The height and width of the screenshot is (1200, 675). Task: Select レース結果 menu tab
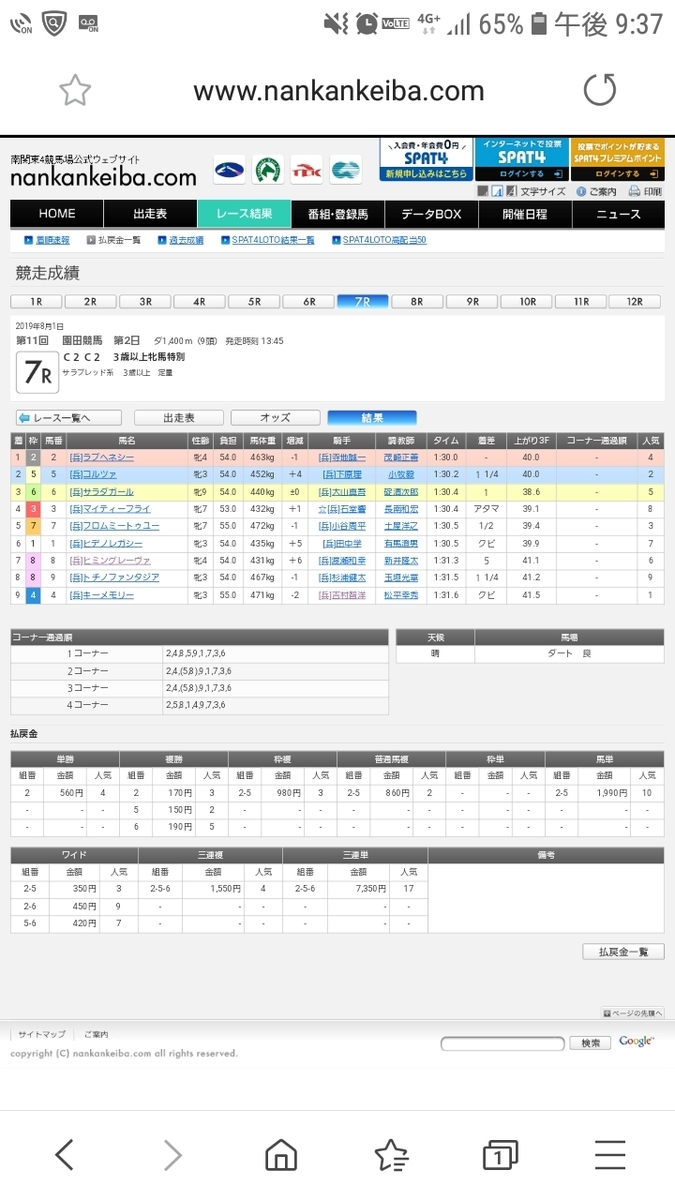(244, 214)
